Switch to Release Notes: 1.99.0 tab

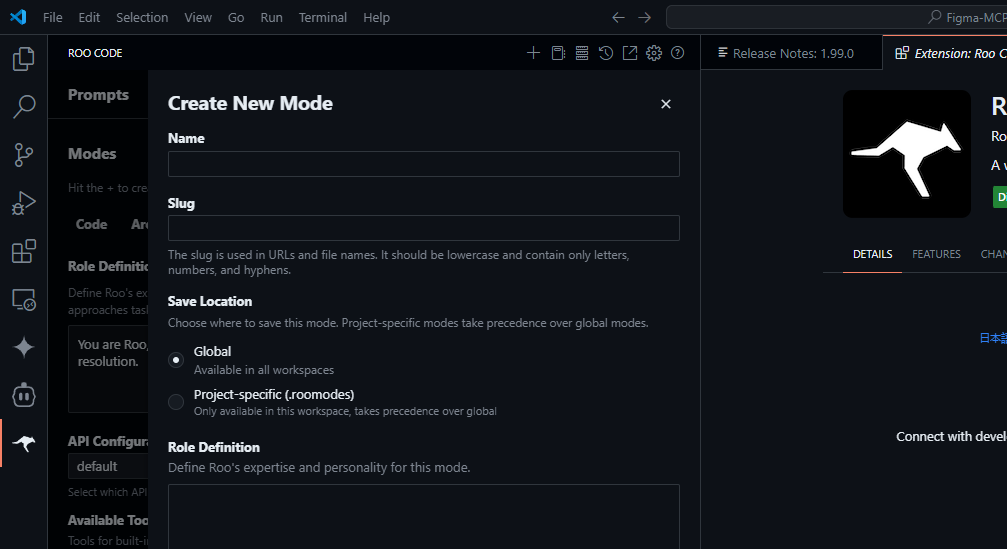[x=791, y=53]
